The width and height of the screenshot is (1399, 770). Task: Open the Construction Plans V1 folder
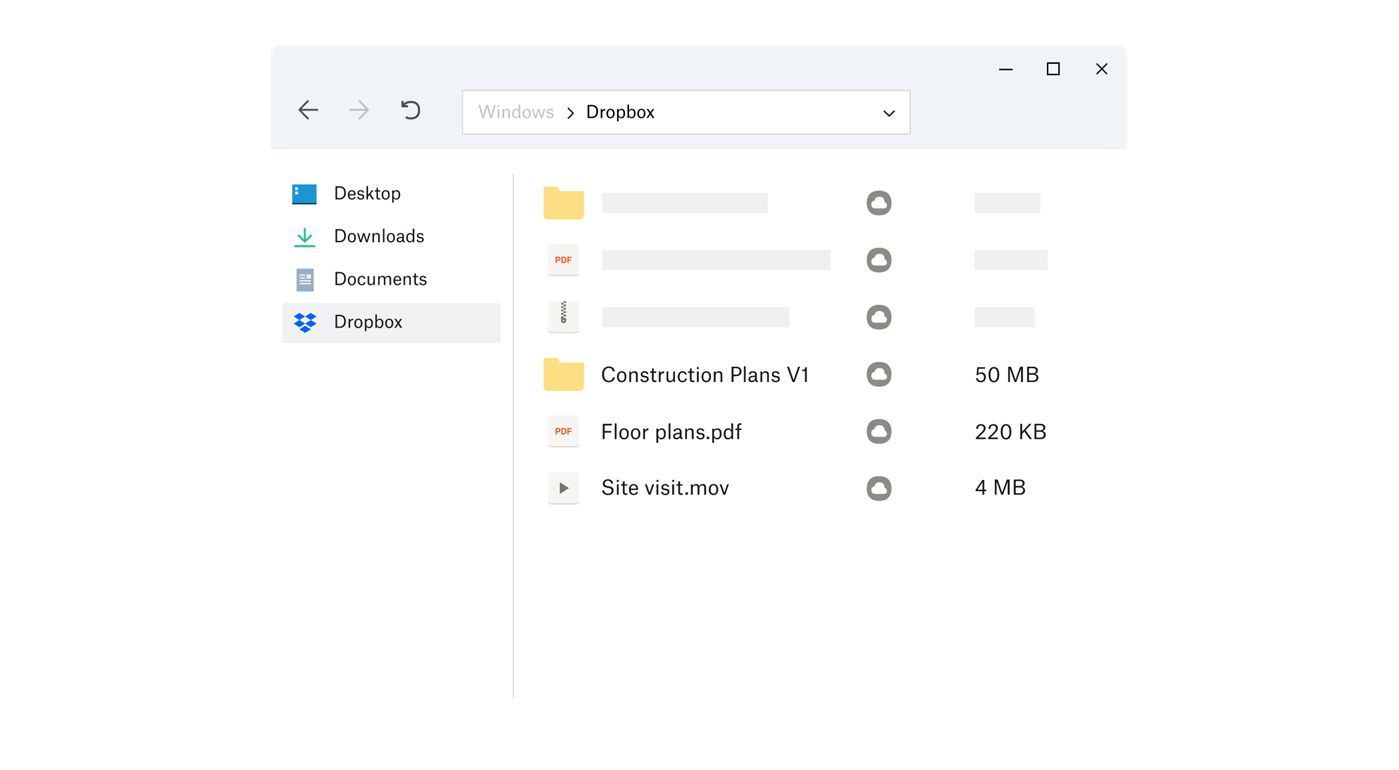pyautogui.click(x=705, y=374)
